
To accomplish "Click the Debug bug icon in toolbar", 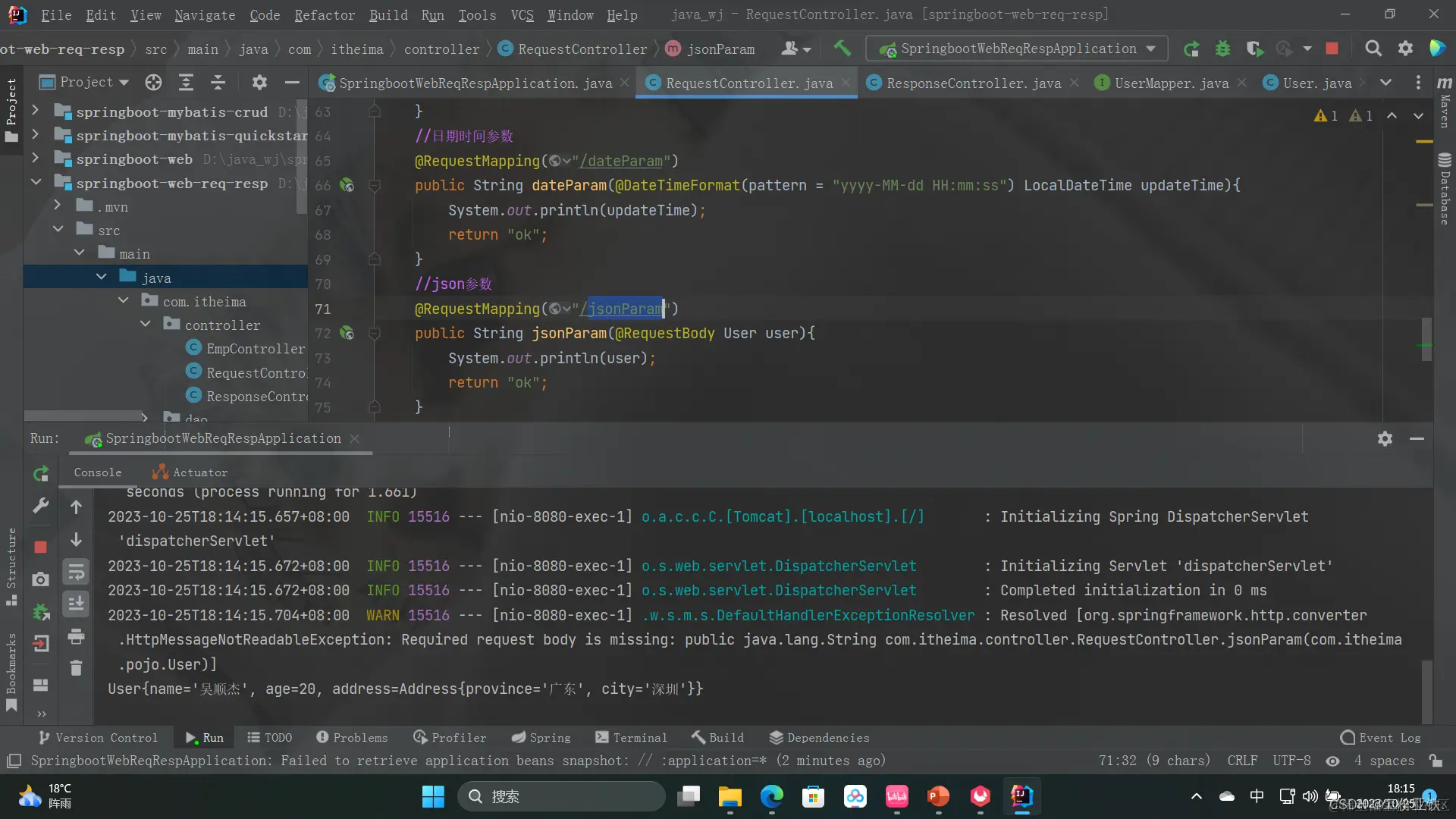I will [x=1222, y=49].
